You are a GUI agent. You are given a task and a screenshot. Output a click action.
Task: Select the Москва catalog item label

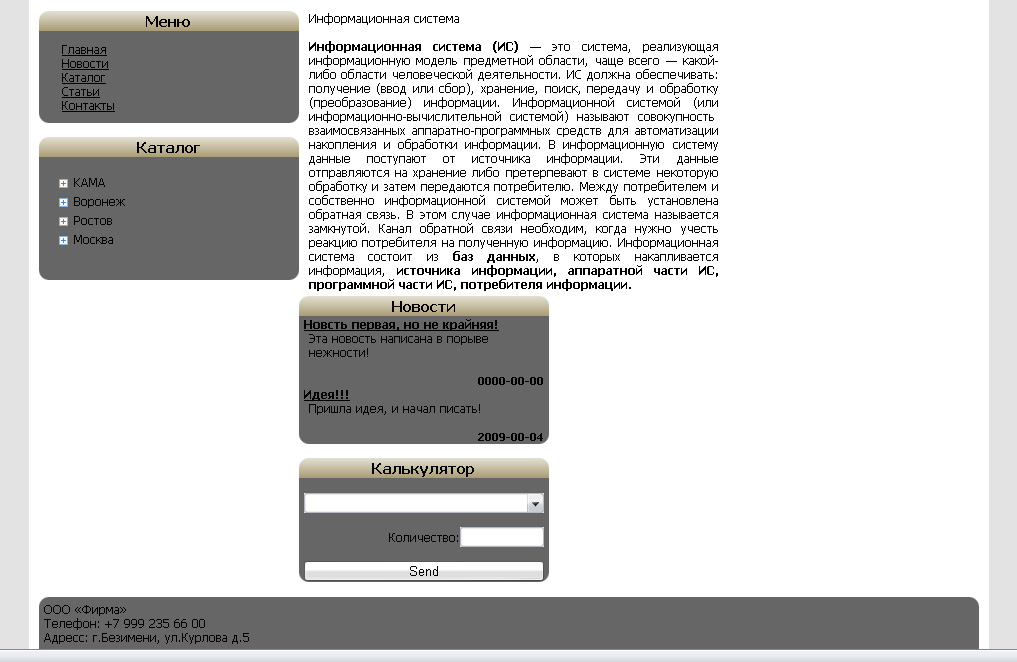point(93,240)
